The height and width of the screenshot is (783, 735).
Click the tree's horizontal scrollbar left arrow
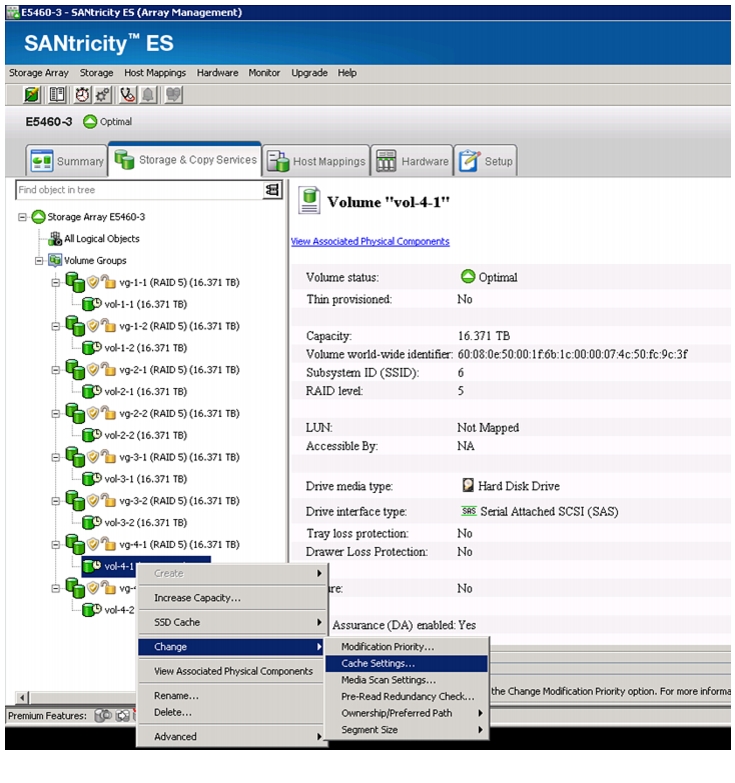pyautogui.click(x=22, y=697)
